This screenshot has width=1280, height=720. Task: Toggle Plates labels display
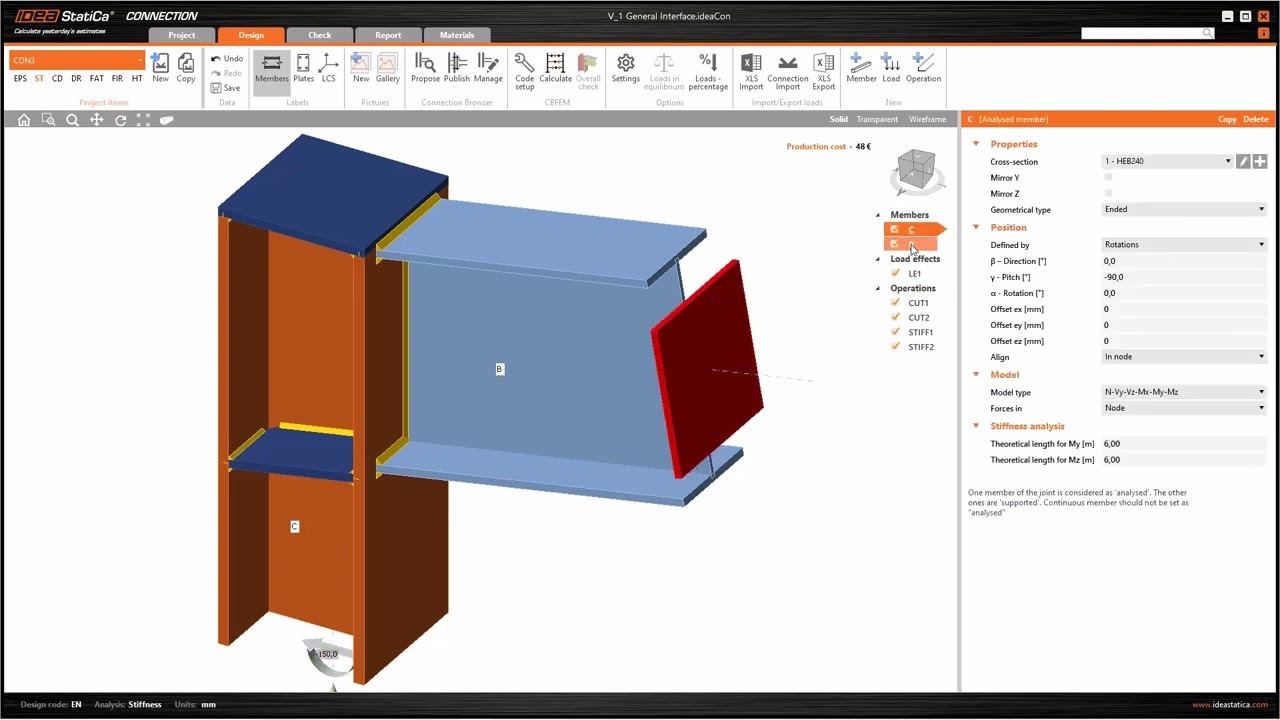[x=303, y=68]
